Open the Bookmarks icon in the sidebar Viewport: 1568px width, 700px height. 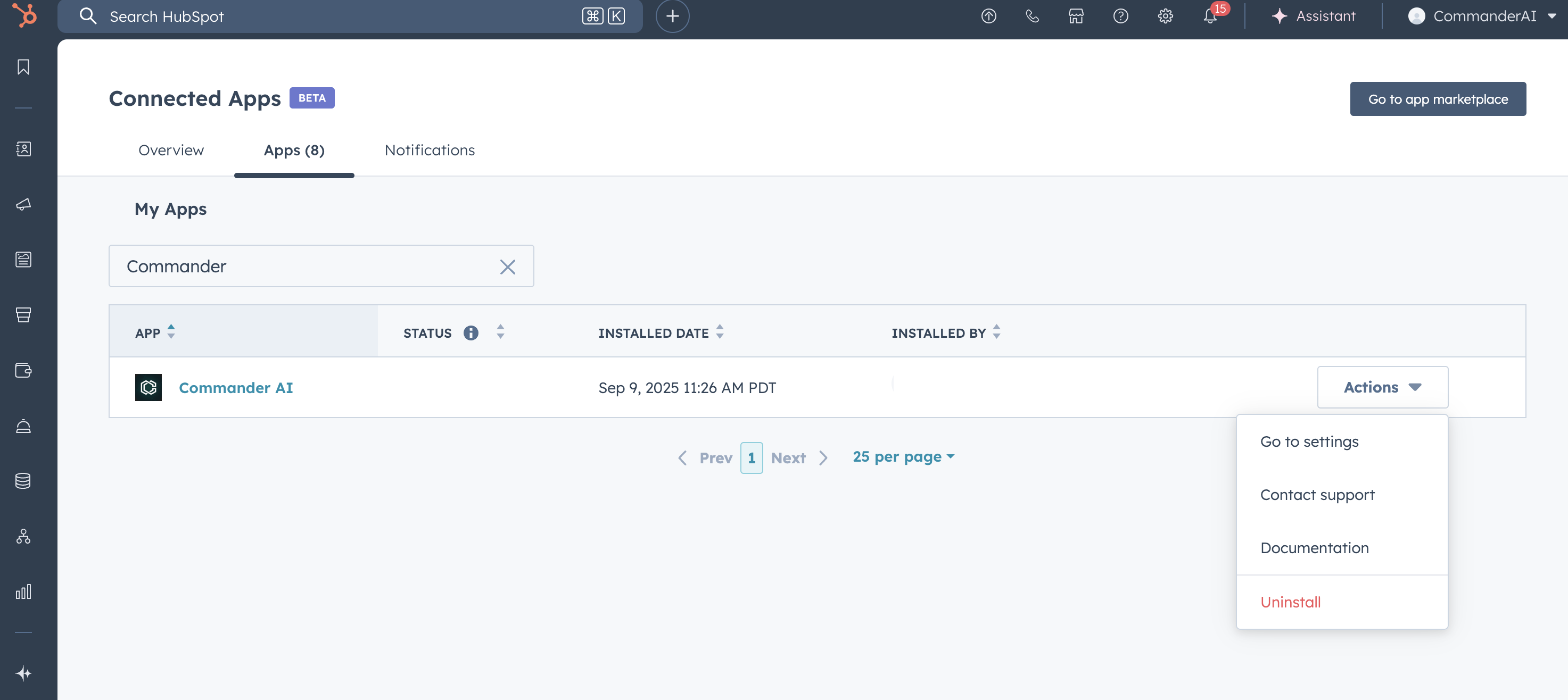coord(23,67)
